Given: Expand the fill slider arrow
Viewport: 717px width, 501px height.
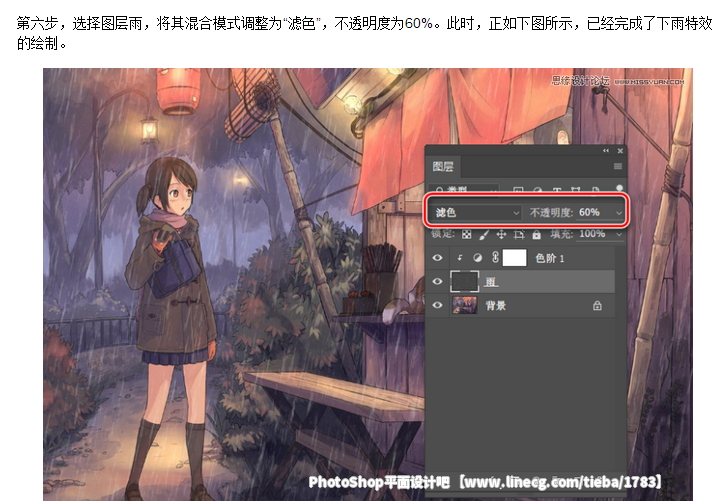Looking at the screenshot, I should [x=619, y=235].
